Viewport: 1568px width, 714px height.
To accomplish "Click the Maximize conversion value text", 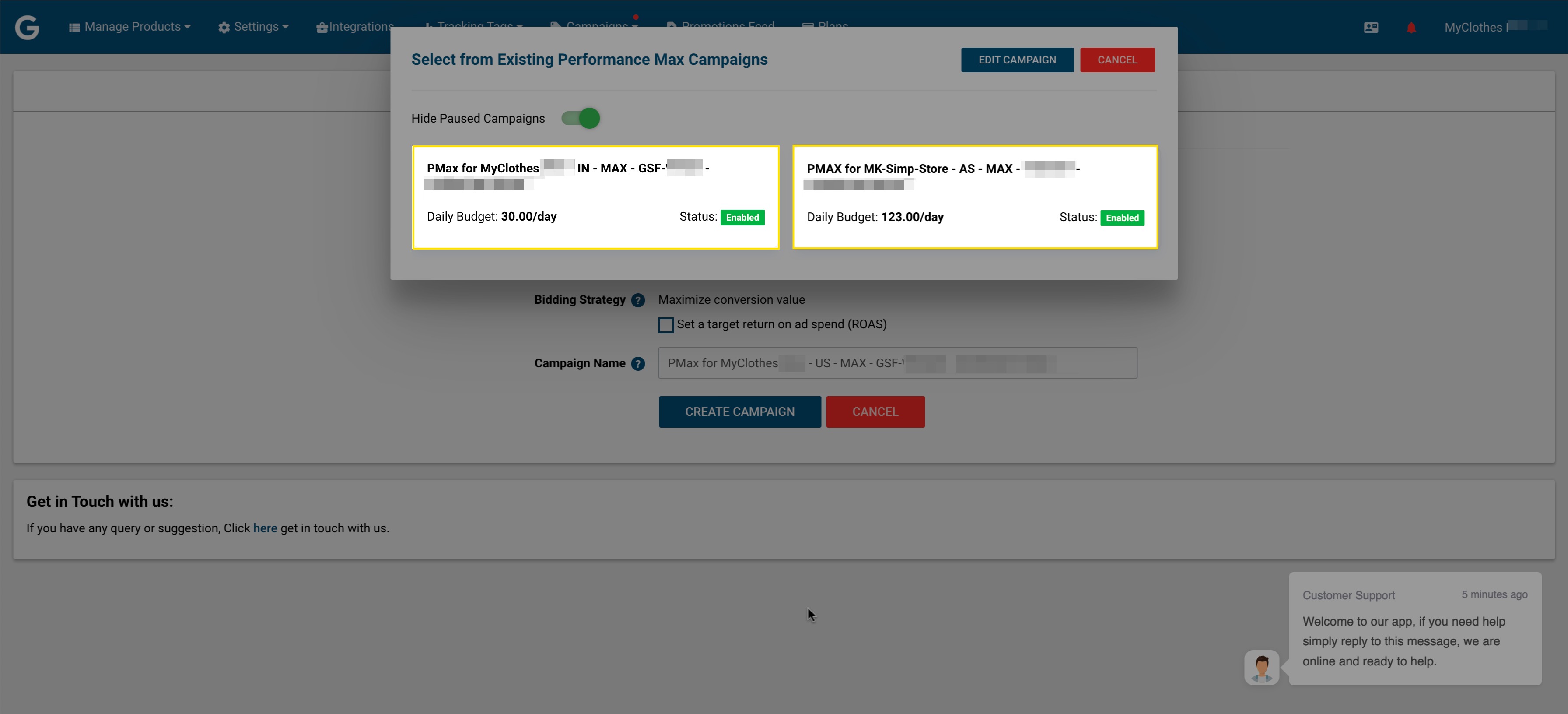I will click(731, 300).
